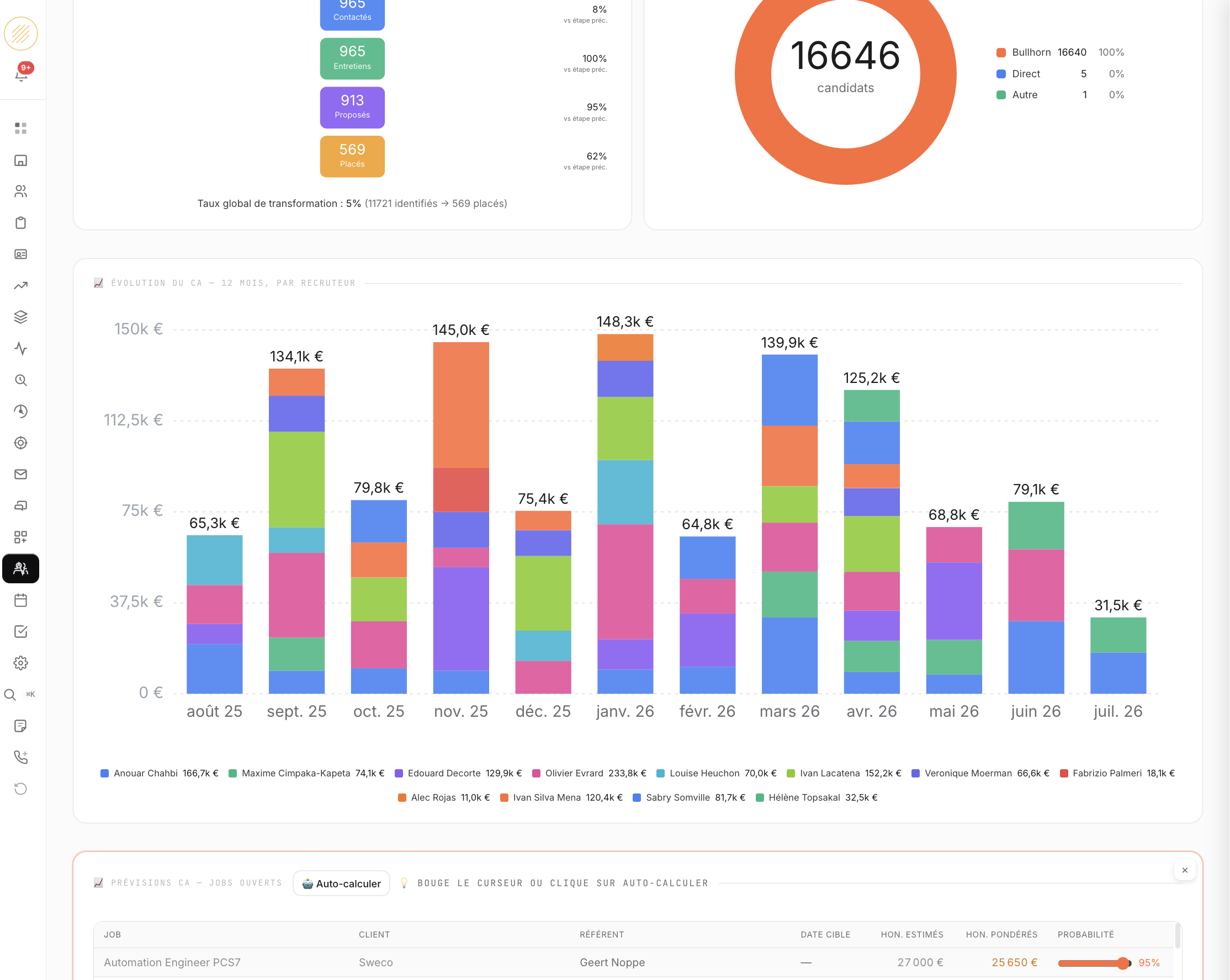
Task: Open the users icon in sidebar
Action: coord(21,191)
